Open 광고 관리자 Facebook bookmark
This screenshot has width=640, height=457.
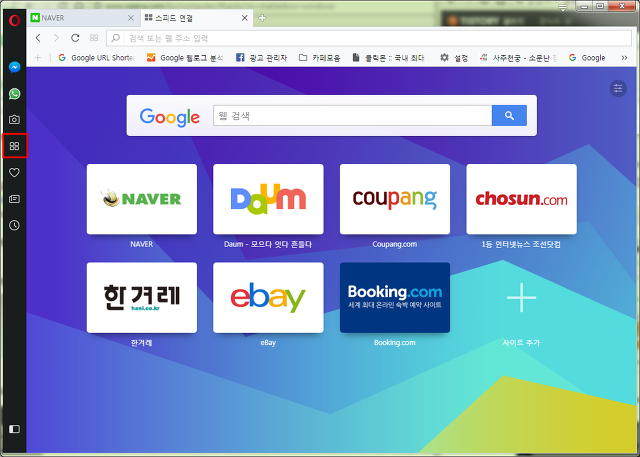[x=262, y=58]
